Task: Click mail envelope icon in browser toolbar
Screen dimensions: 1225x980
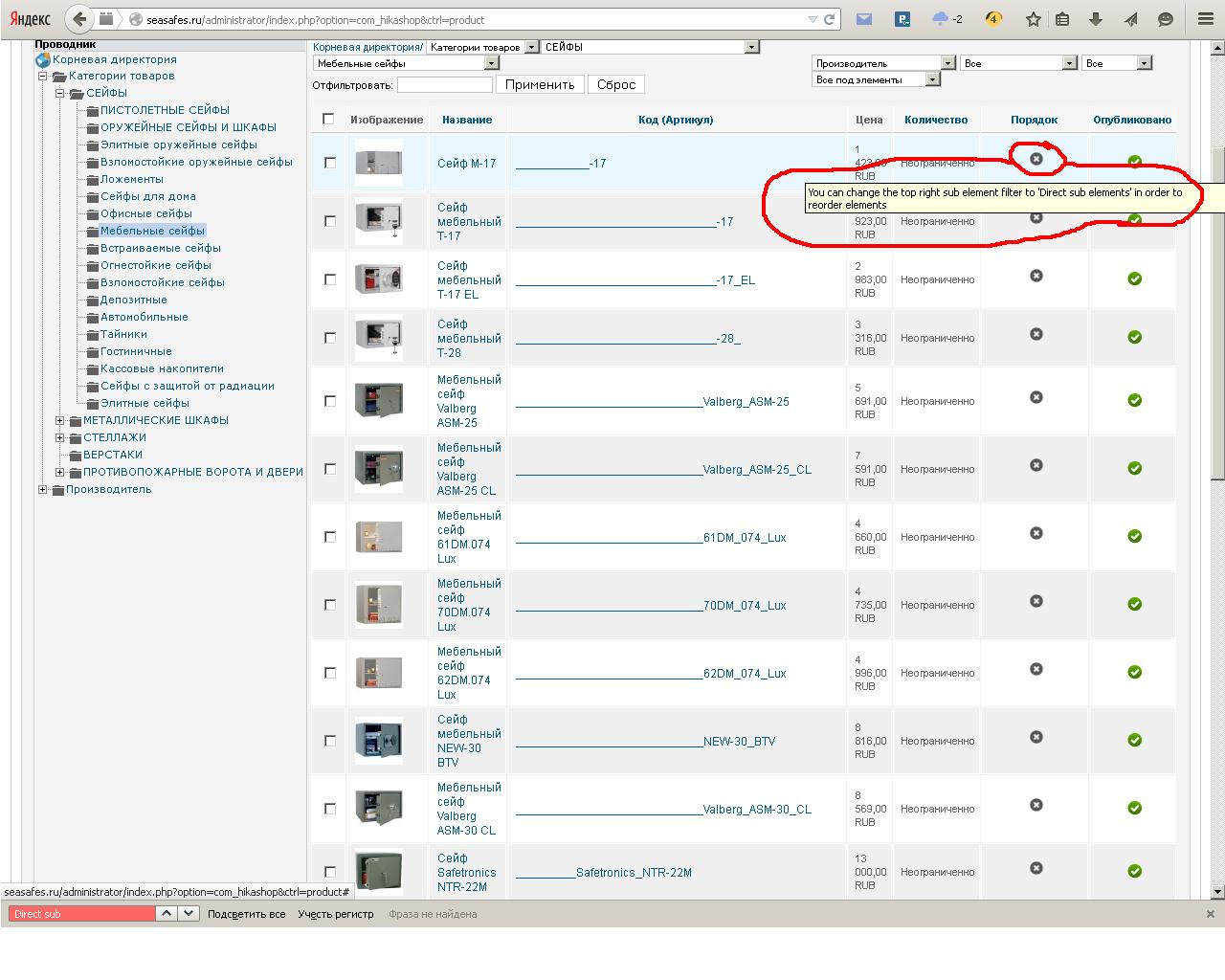Action: click(864, 19)
